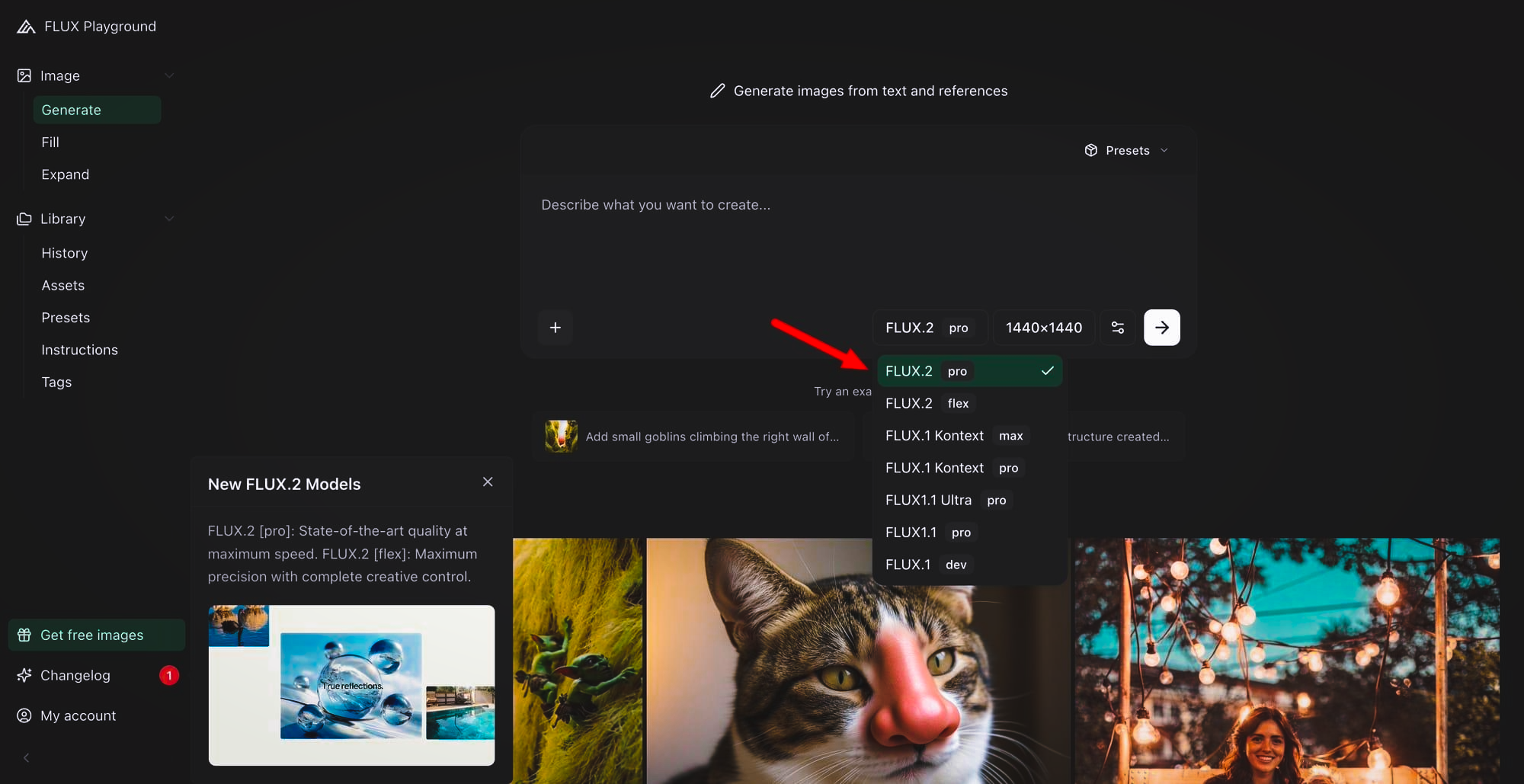Image resolution: width=1524 pixels, height=784 pixels.
Task: Open Presets in the Library section
Action: click(97, 318)
